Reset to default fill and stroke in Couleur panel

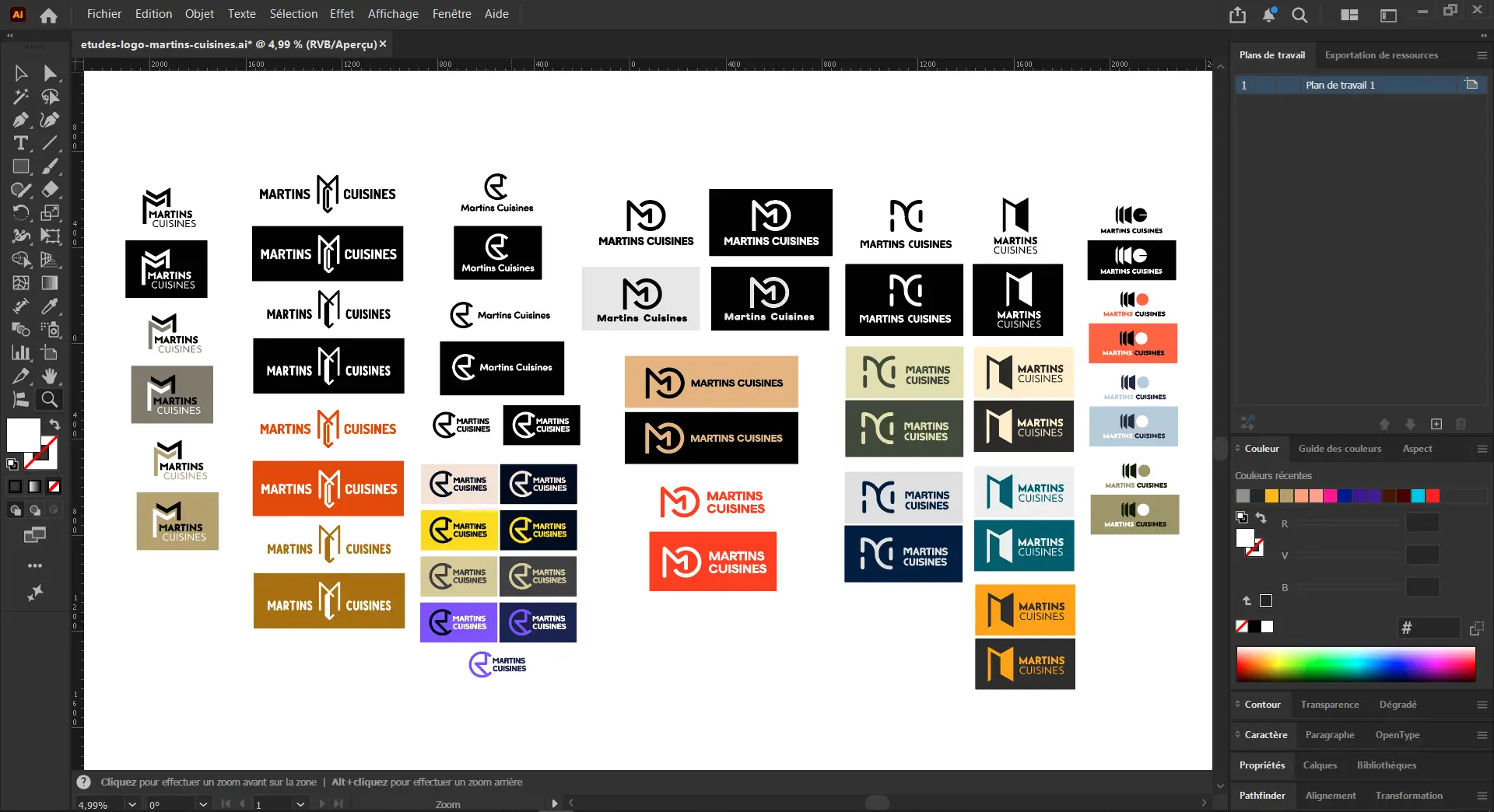point(1242,517)
